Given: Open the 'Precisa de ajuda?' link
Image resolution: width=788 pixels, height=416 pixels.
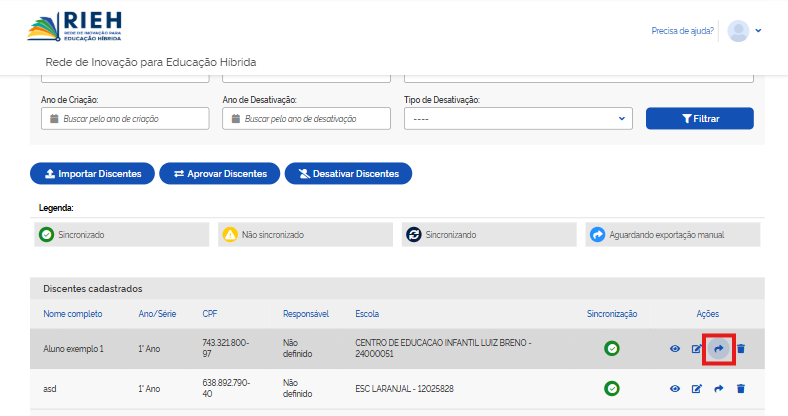Looking at the screenshot, I should (682, 31).
